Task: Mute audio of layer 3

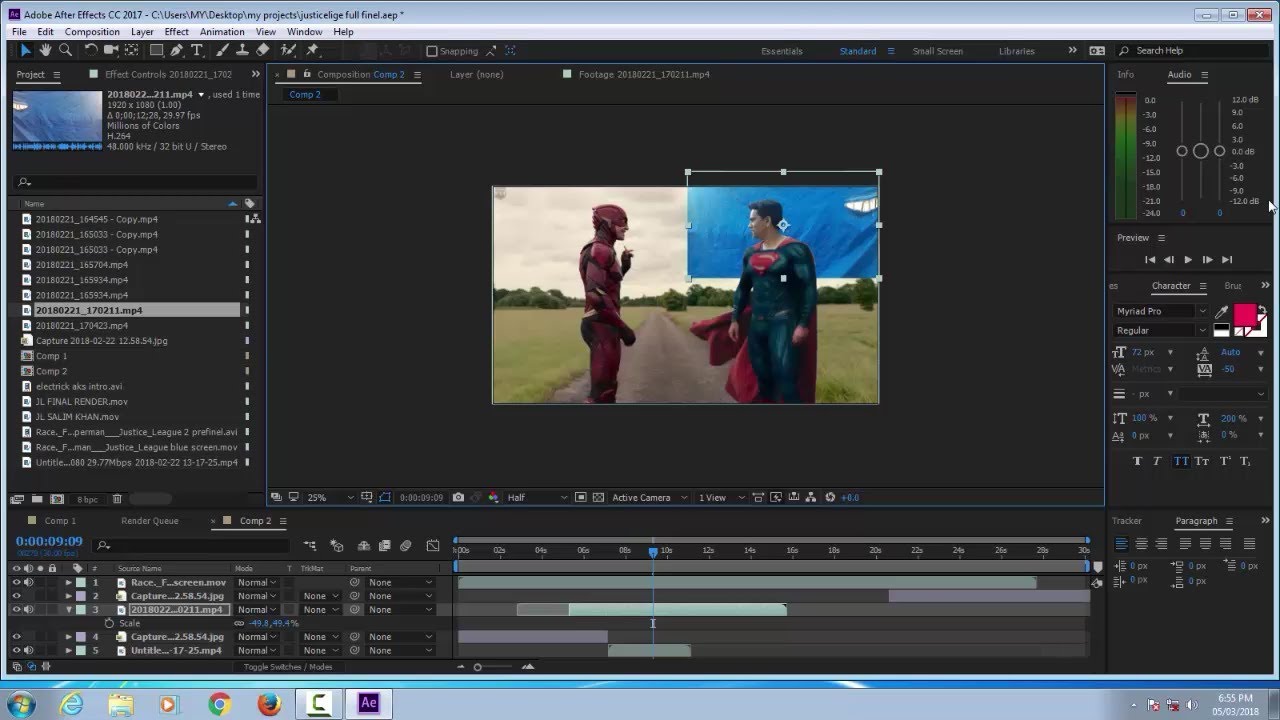Action: (x=28, y=609)
